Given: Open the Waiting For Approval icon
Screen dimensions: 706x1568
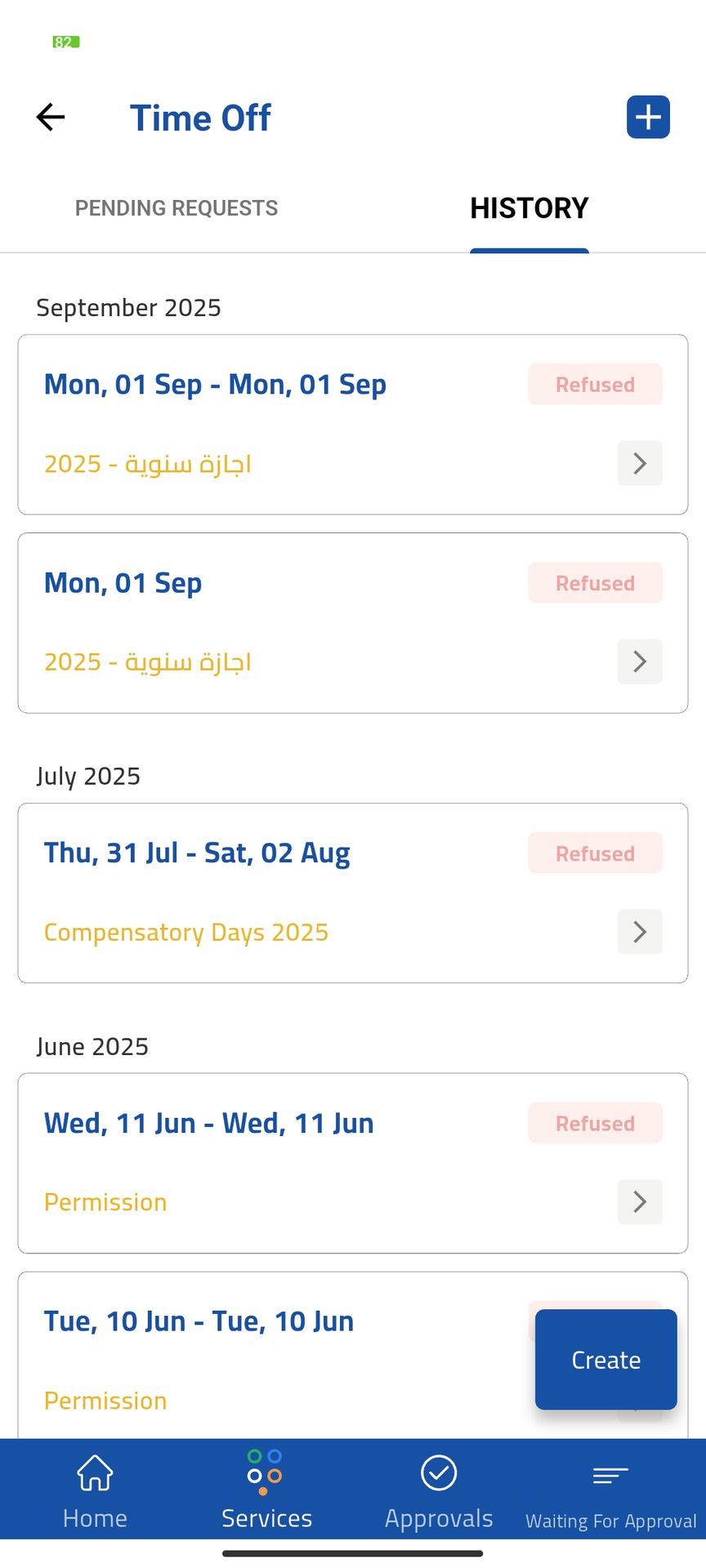Looking at the screenshot, I should click(x=610, y=1476).
